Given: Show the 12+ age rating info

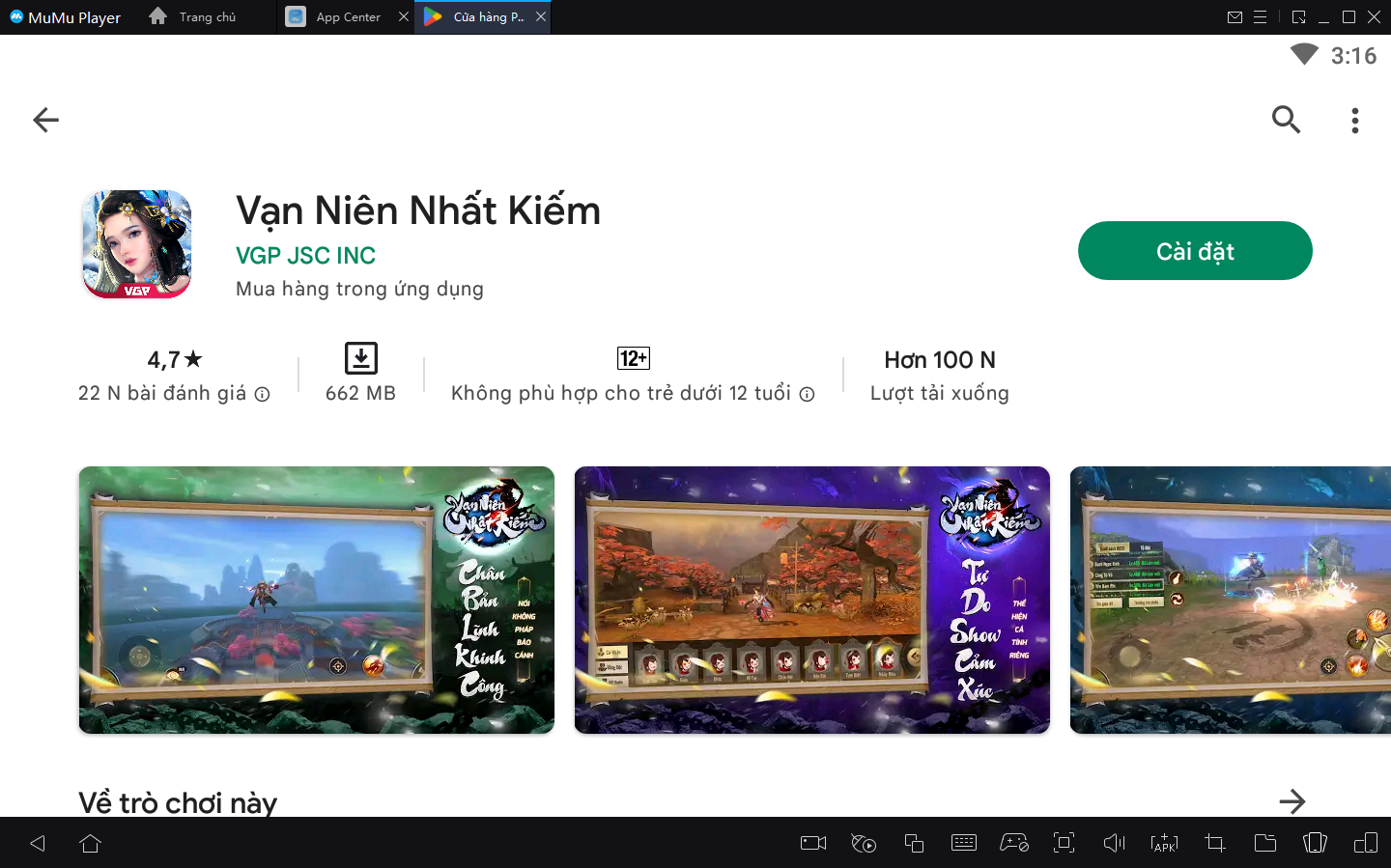Looking at the screenshot, I should pos(807,394).
